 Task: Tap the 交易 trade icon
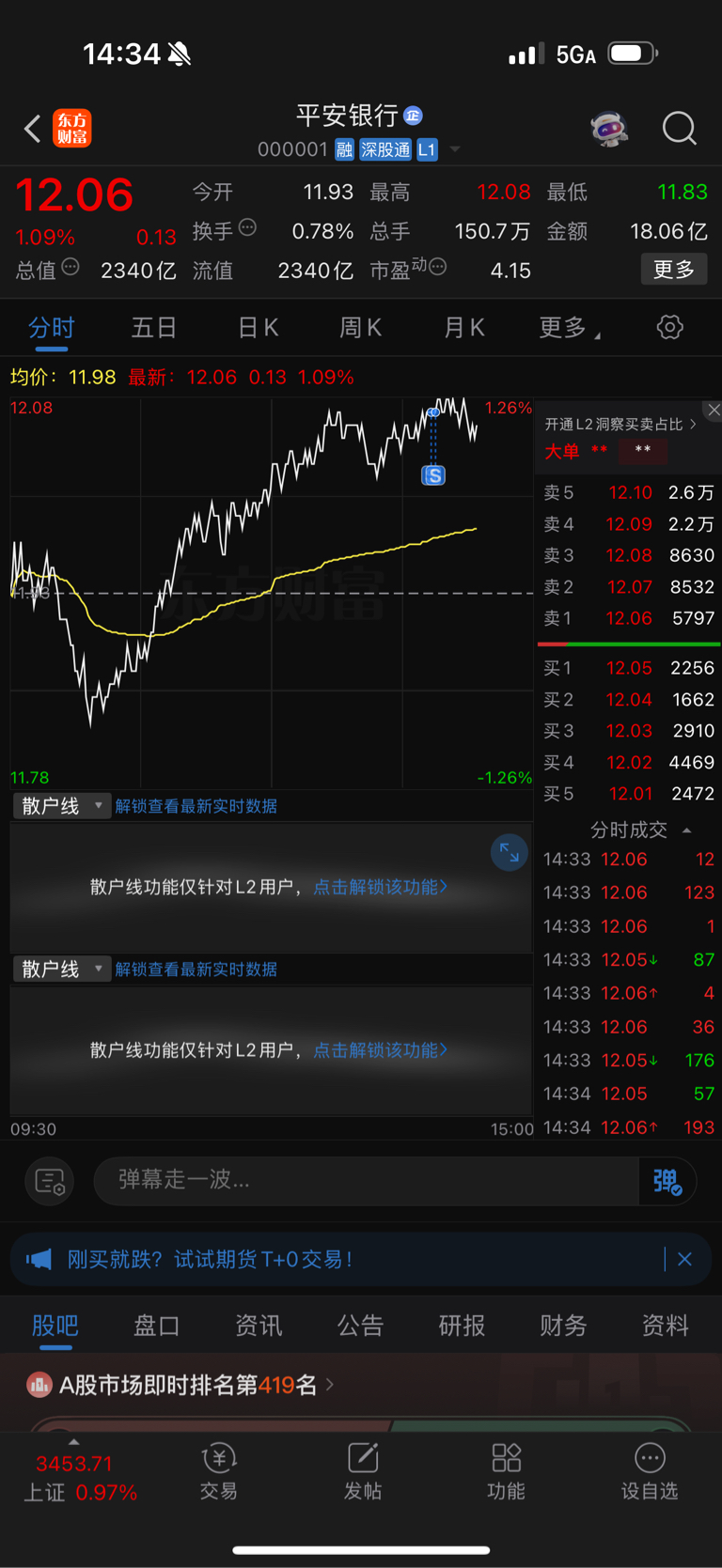click(x=218, y=1471)
